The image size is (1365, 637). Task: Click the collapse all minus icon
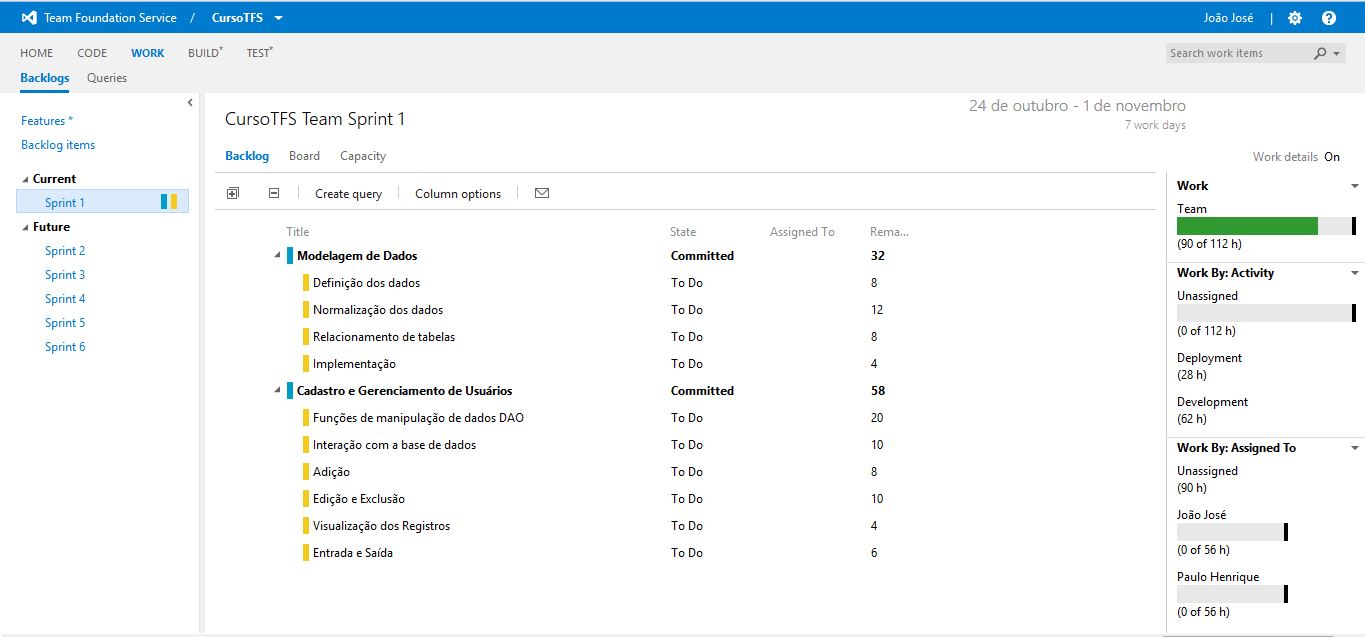pyautogui.click(x=274, y=193)
